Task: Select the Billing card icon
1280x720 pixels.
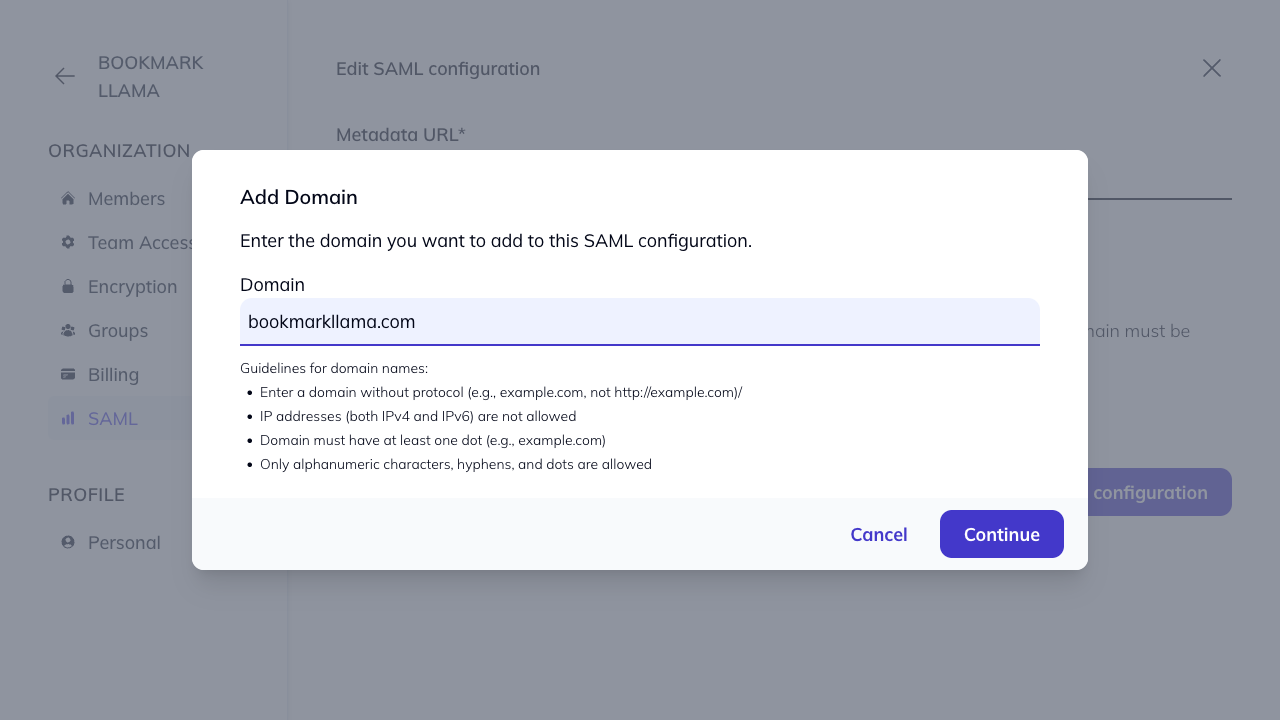Action: [66, 374]
